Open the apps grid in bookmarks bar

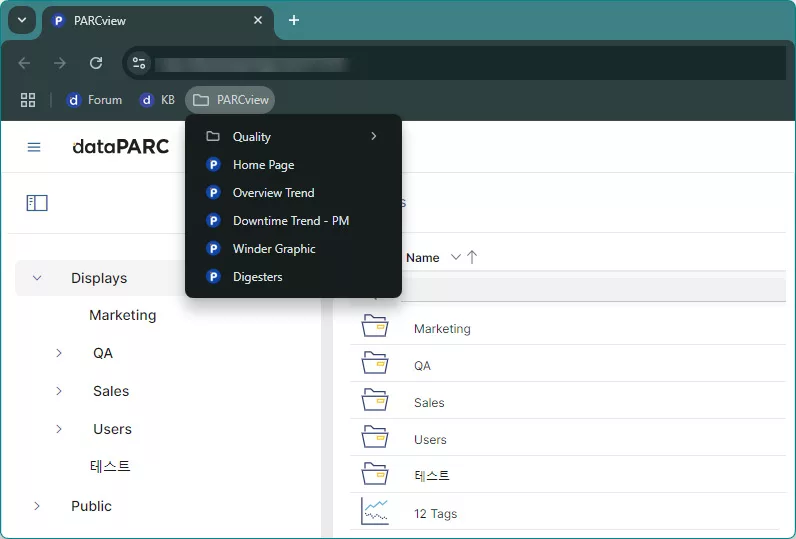[28, 100]
